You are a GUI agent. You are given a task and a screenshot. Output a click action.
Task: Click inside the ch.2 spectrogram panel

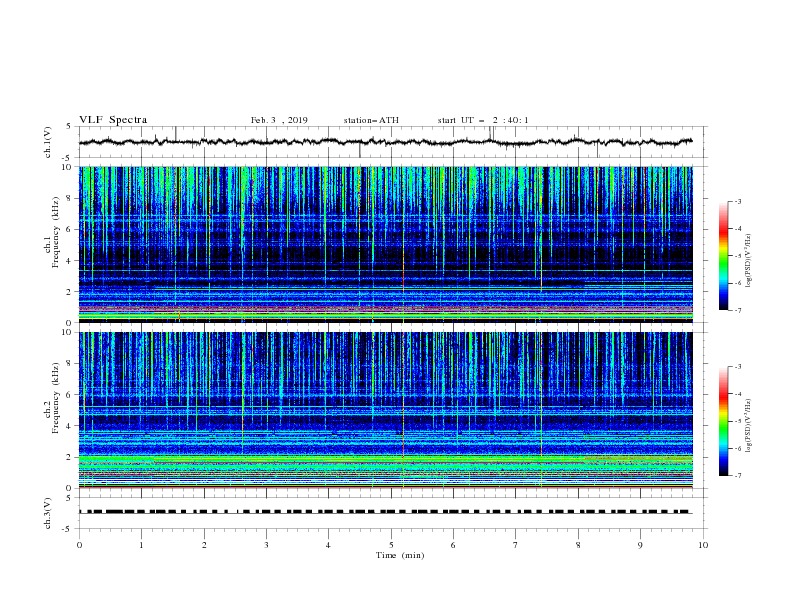(385, 410)
